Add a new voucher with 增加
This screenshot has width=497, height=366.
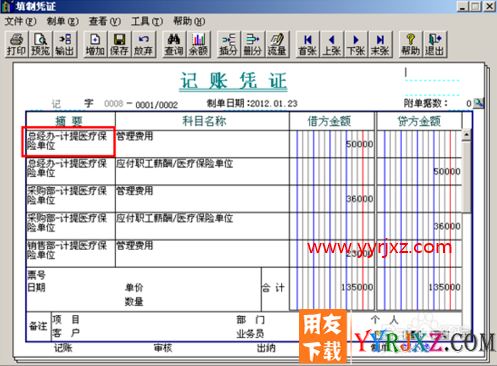pos(95,44)
